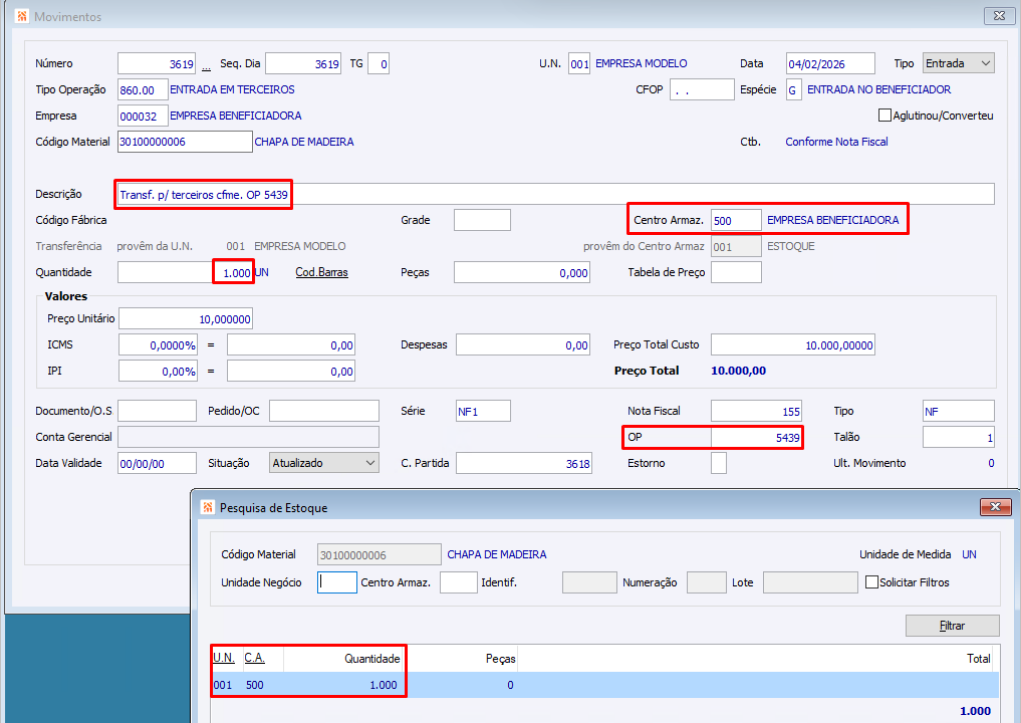Enable the Solicitar Filtros checkbox
This screenshot has width=1021, height=723.
pyautogui.click(x=871, y=582)
